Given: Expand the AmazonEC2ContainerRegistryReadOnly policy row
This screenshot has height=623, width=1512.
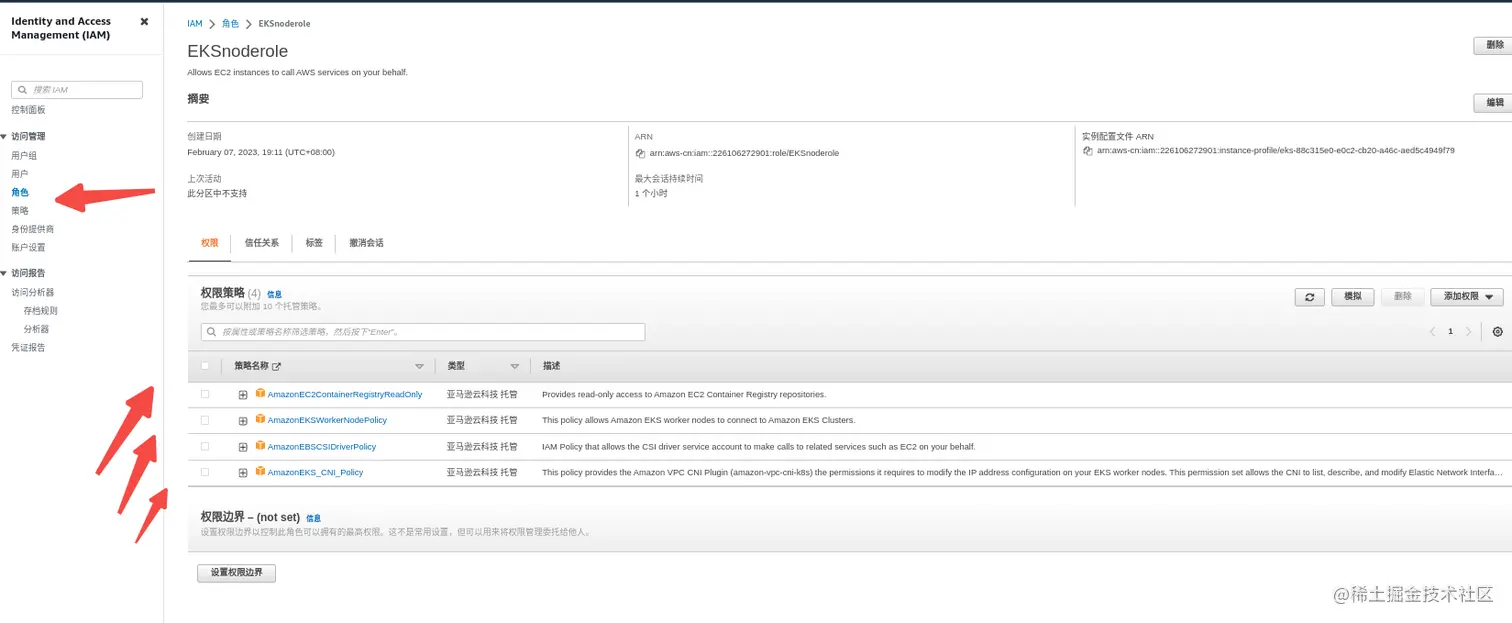Looking at the screenshot, I should coord(243,395).
